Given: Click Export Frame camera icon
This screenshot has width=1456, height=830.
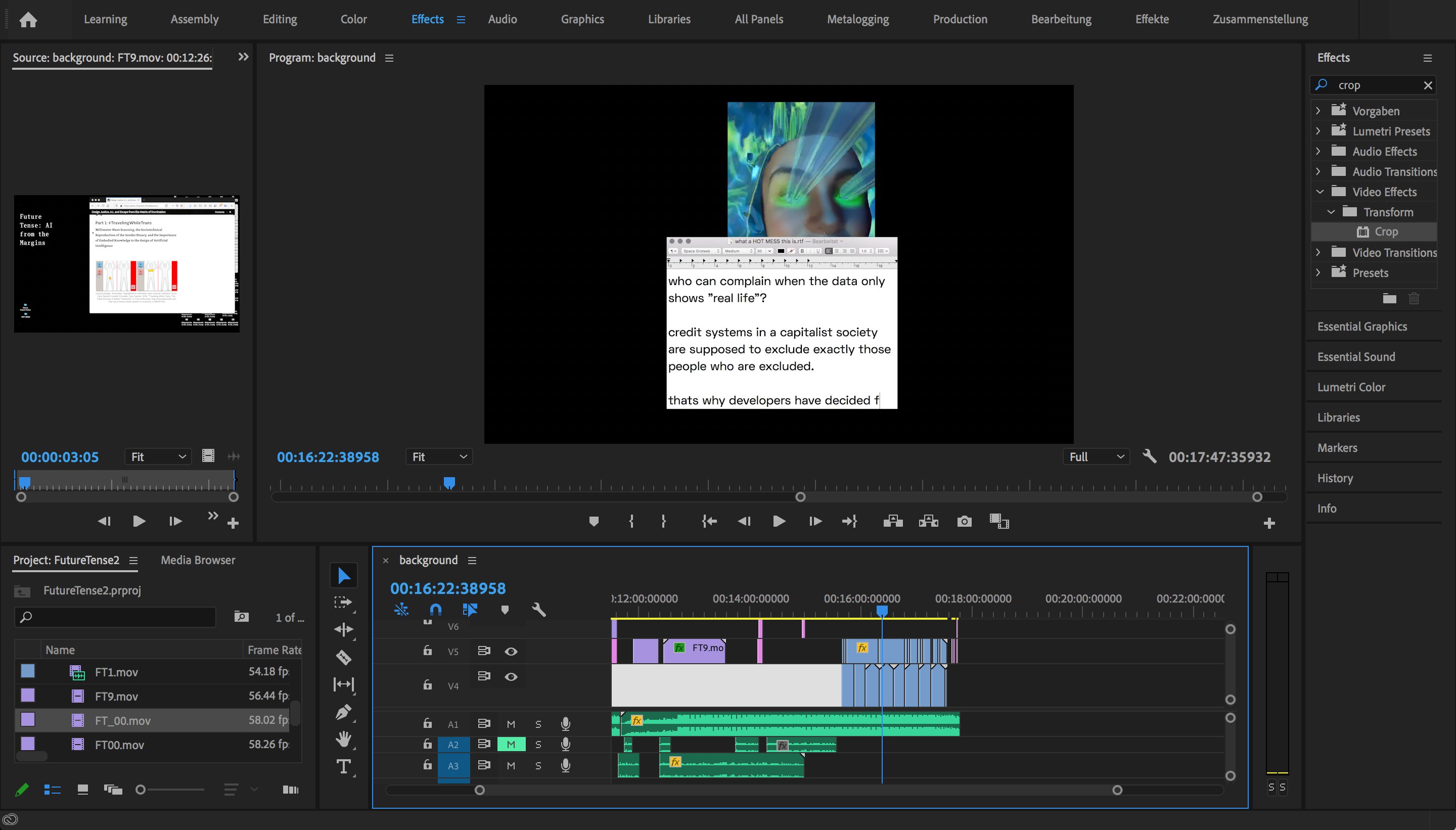Looking at the screenshot, I should click(x=964, y=521).
